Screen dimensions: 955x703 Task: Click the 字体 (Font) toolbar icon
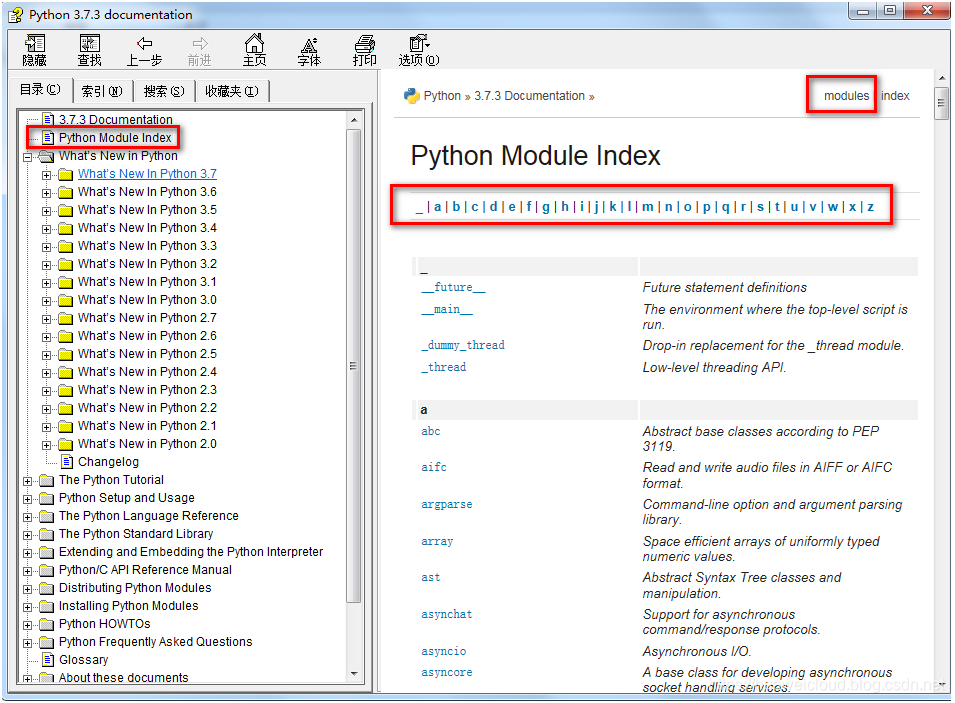[309, 50]
